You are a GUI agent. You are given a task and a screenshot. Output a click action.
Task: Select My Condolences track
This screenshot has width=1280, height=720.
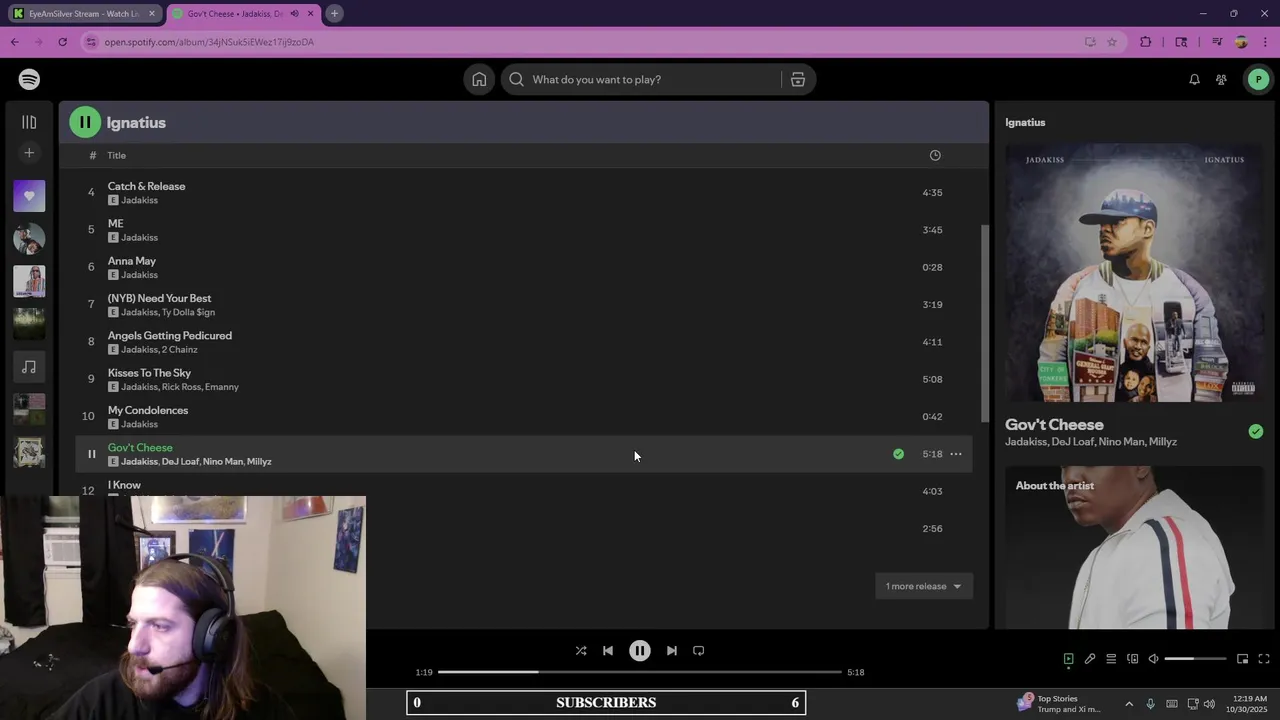(x=524, y=416)
